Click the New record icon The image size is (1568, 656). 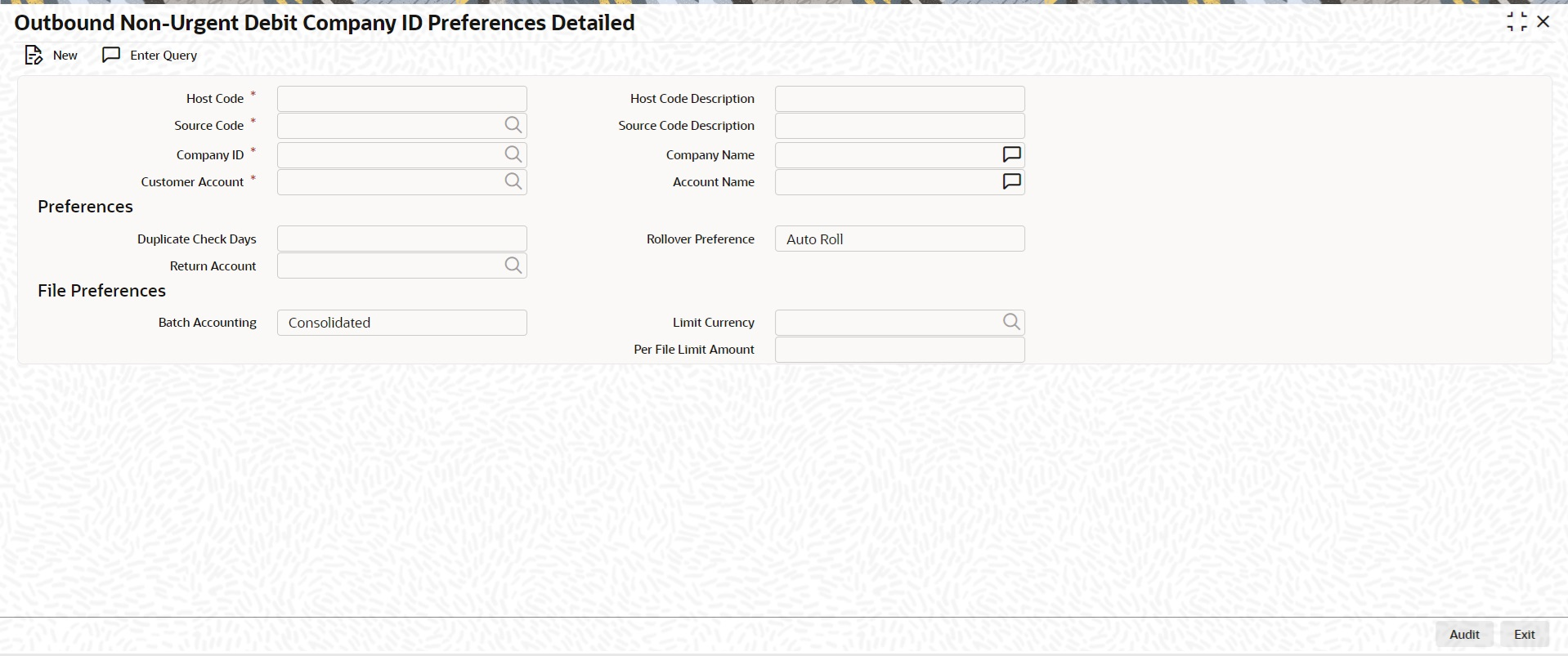34,56
